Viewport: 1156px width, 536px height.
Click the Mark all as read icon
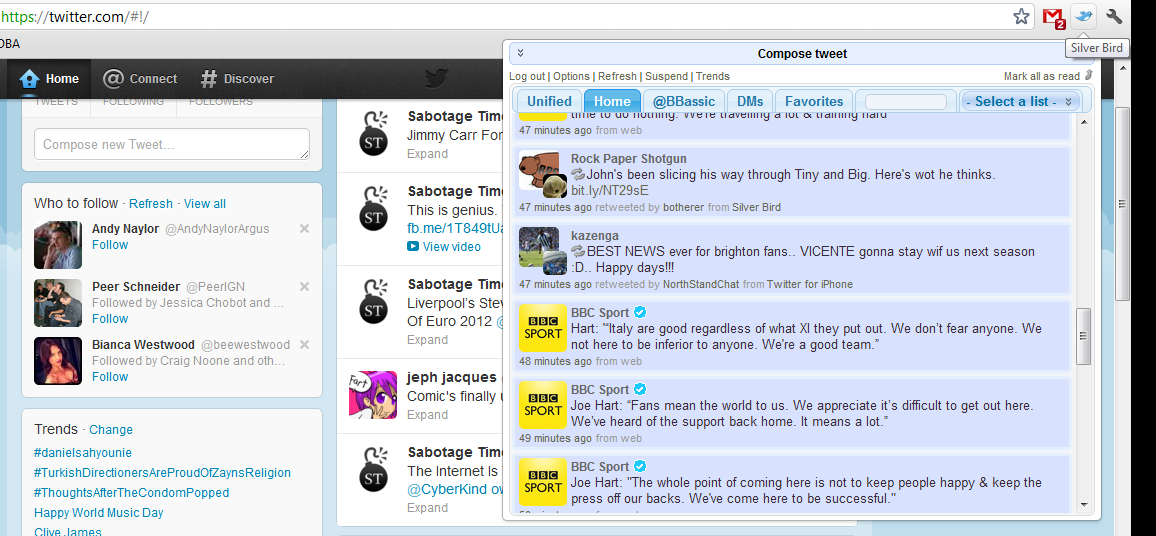pyautogui.click(x=1089, y=75)
